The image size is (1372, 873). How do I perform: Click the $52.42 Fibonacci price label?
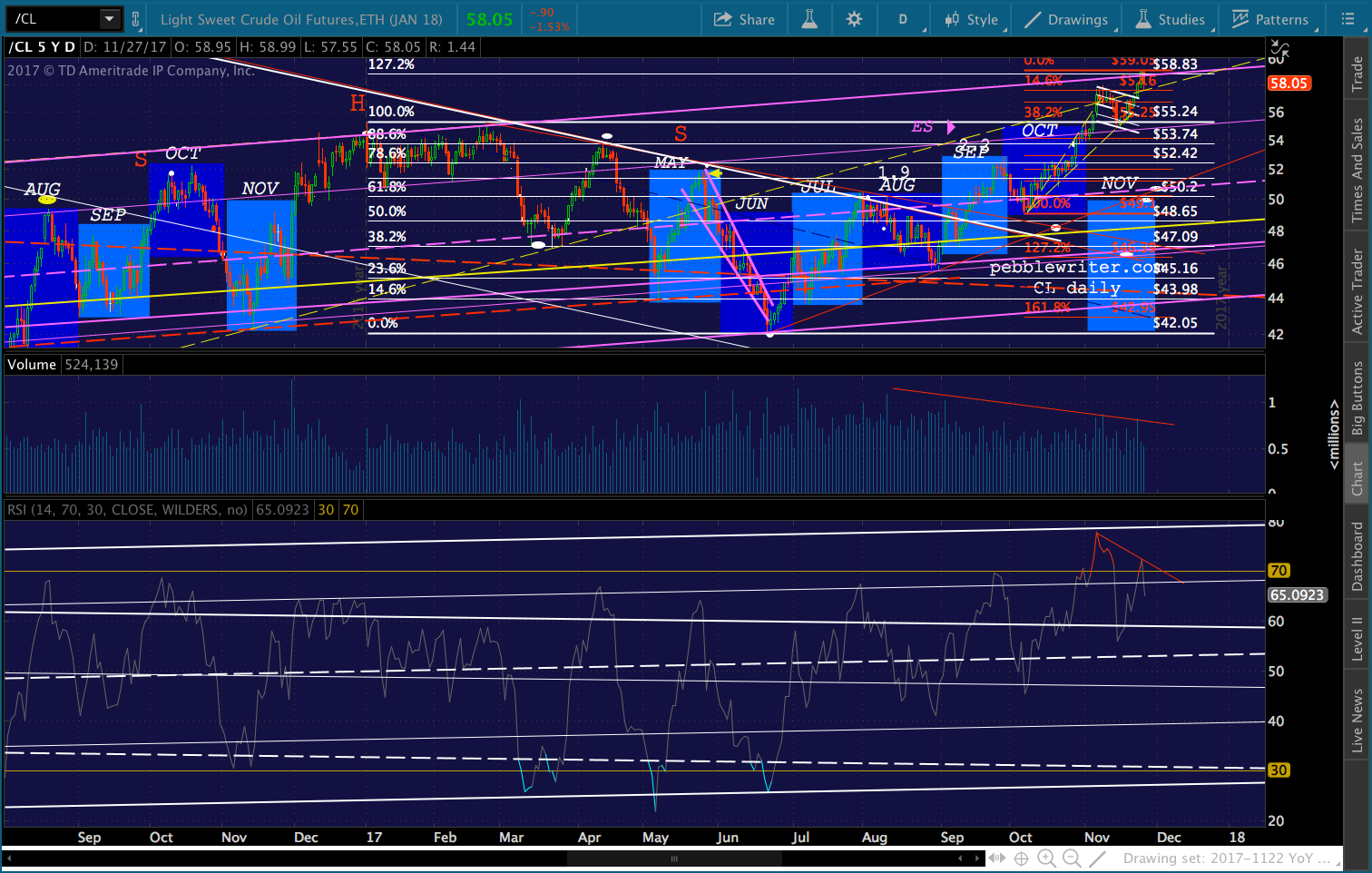click(x=1175, y=152)
